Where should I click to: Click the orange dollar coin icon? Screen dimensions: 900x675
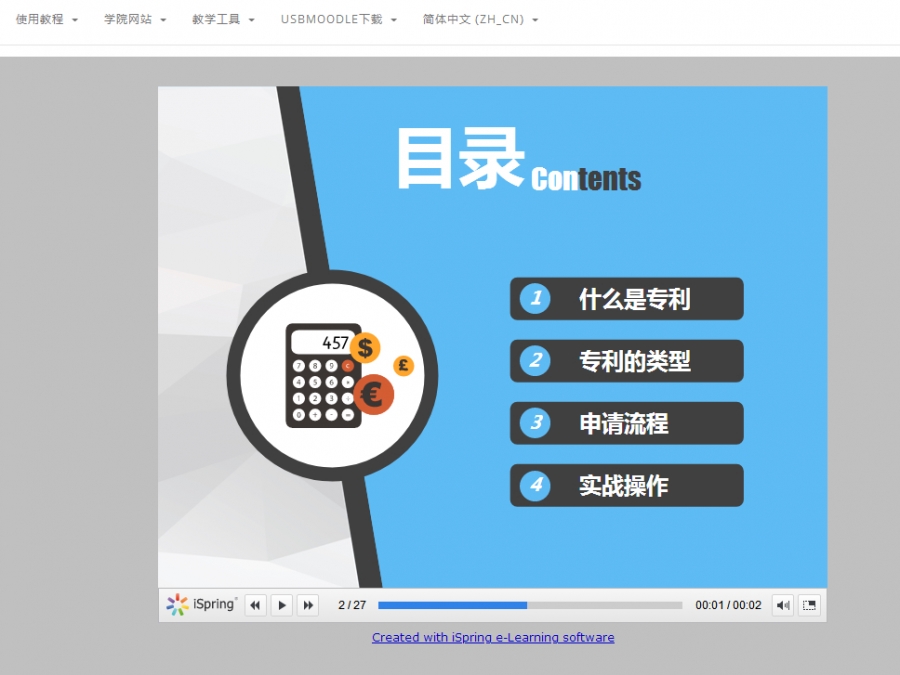pyautogui.click(x=364, y=347)
